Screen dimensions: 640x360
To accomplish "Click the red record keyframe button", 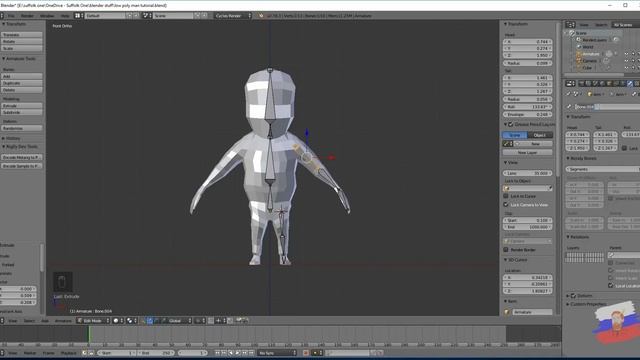I will click(x=306, y=353).
